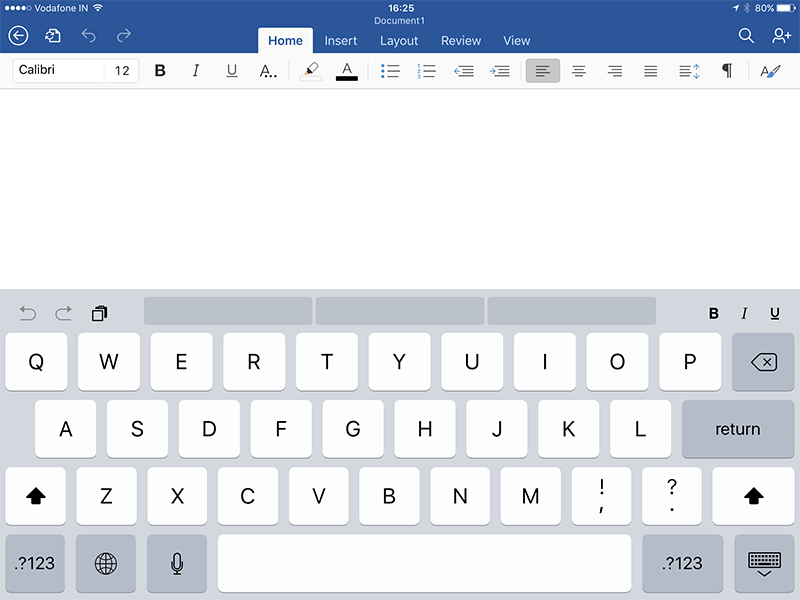Tap Undo on the keyboard shortcut bar
The width and height of the screenshot is (800, 600).
pos(28,313)
